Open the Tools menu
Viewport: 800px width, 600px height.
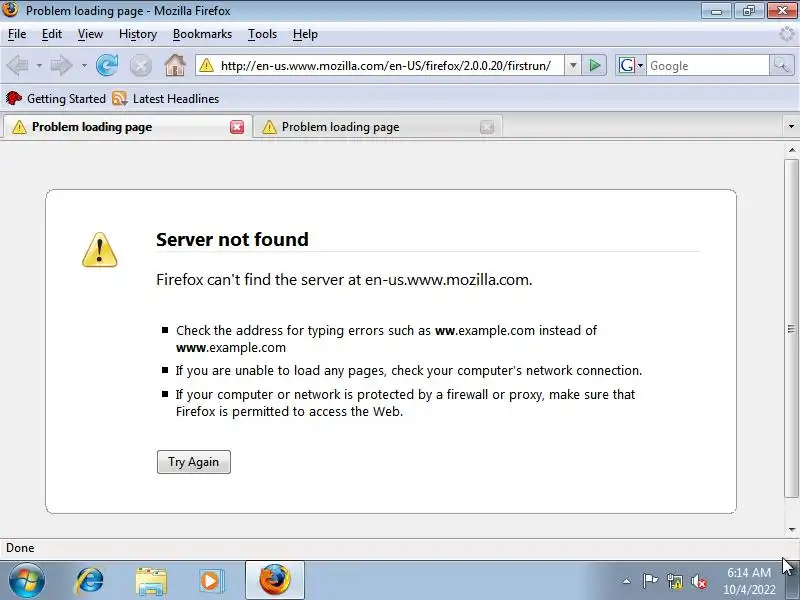point(262,34)
